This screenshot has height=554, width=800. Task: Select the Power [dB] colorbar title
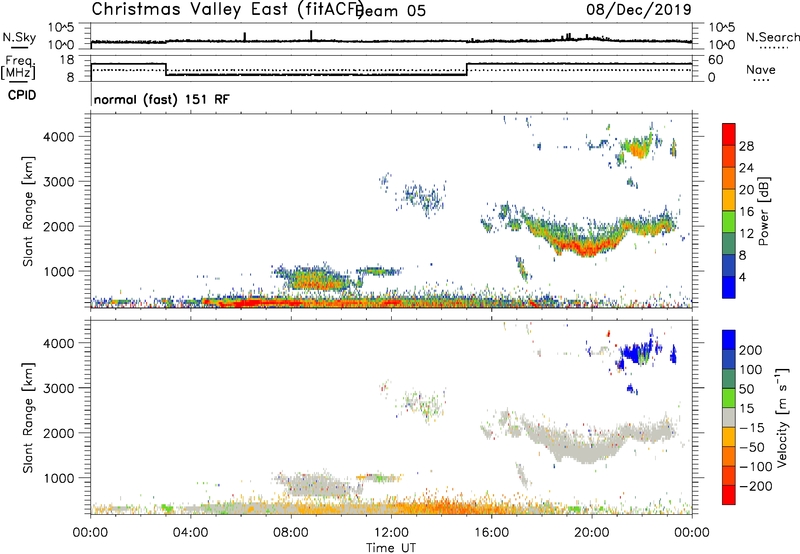[764, 211]
